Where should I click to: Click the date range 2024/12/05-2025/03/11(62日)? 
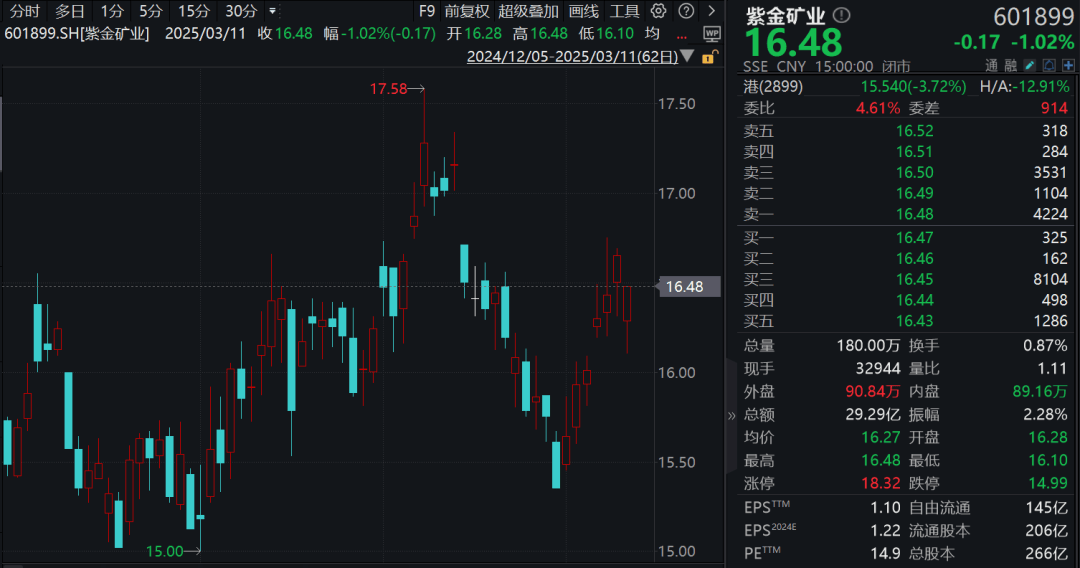click(x=572, y=56)
